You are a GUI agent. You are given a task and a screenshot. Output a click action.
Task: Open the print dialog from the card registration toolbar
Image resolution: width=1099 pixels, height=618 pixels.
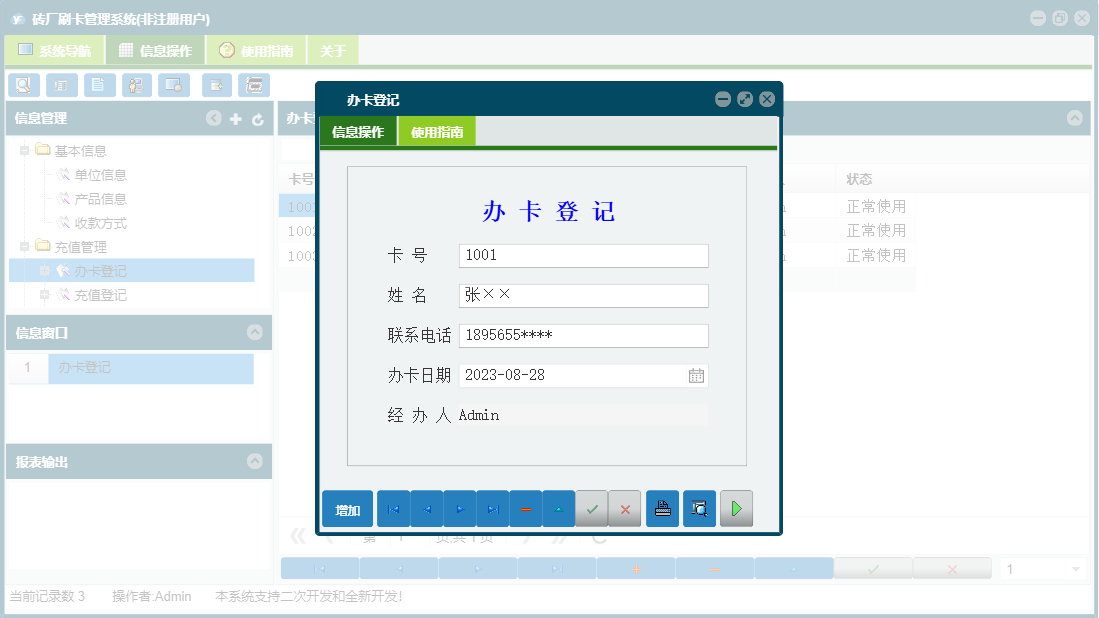click(x=661, y=508)
